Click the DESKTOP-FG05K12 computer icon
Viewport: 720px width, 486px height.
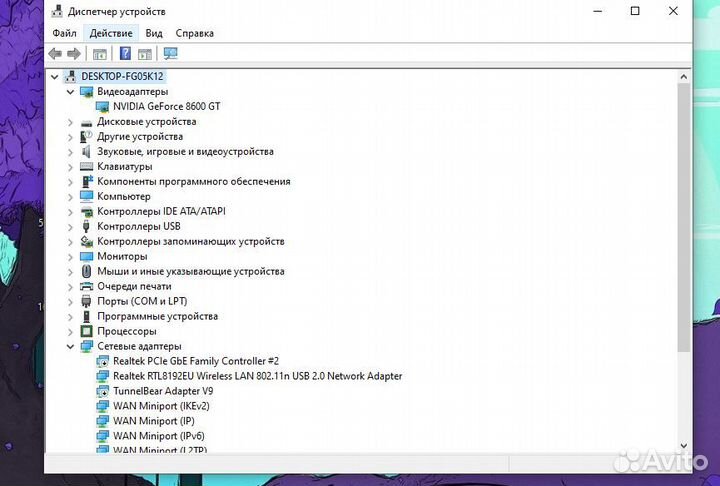tap(70, 76)
